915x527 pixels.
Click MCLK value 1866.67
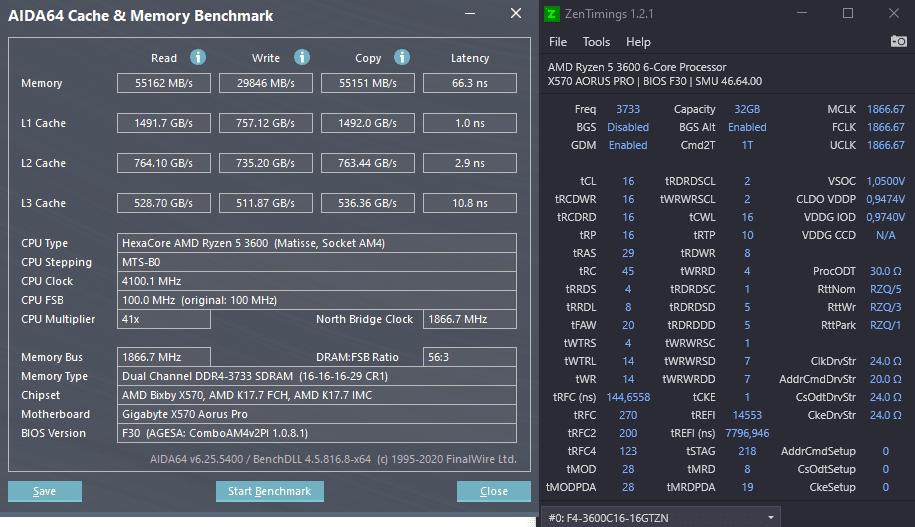[x=885, y=109]
